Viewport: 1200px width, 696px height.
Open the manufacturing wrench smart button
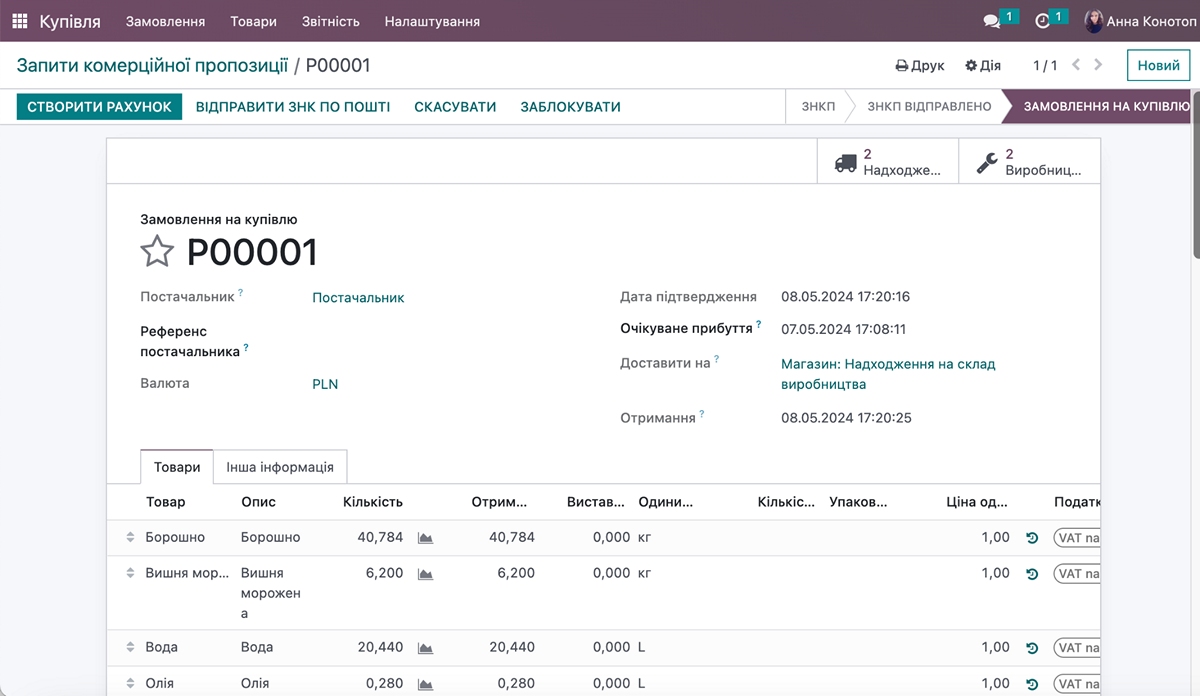pos(1030,162)
